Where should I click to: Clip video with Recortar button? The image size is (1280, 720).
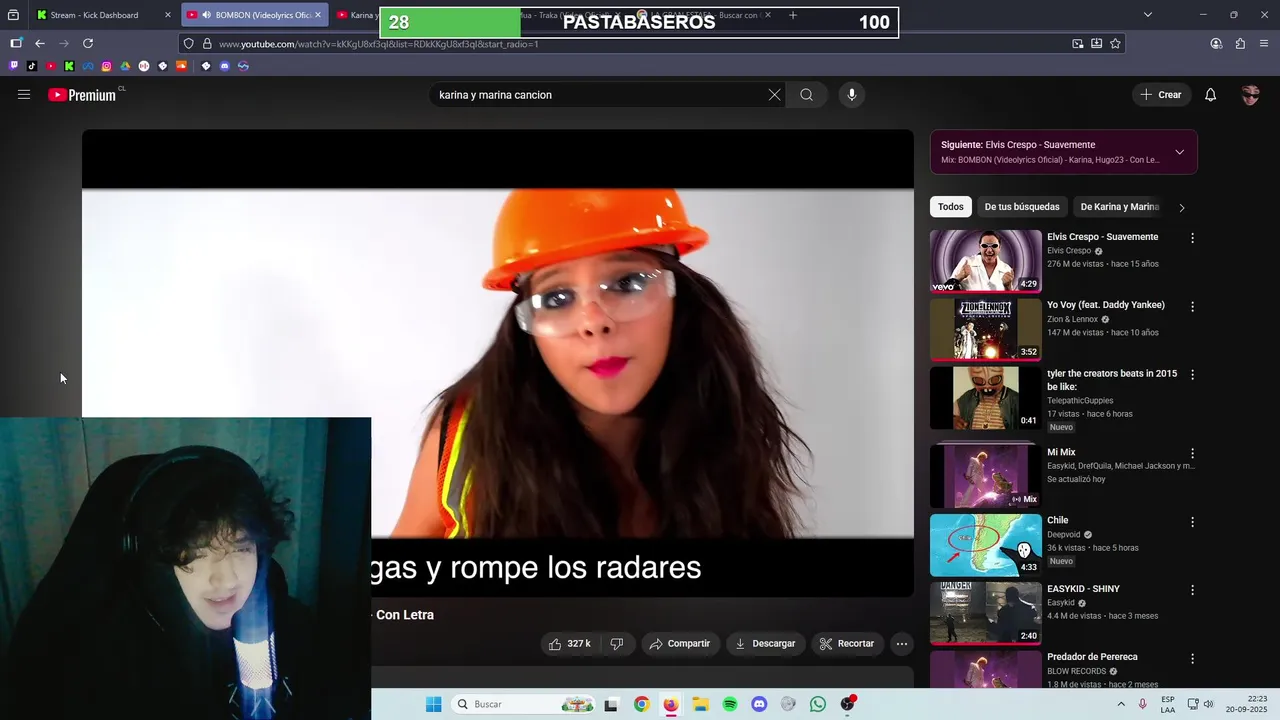(x=846, y=644)
